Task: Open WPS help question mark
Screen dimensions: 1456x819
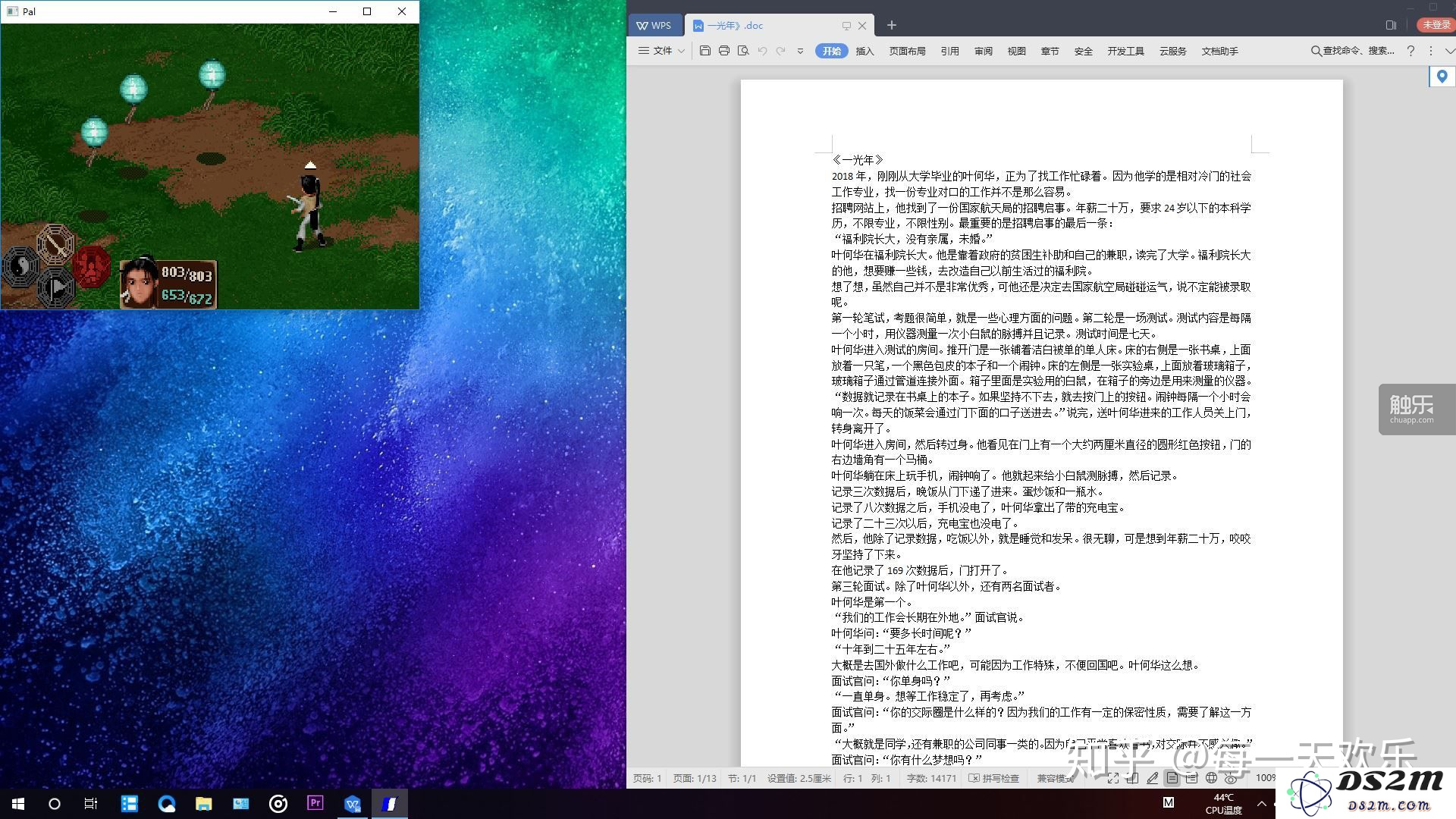Action: [1410, 51]
